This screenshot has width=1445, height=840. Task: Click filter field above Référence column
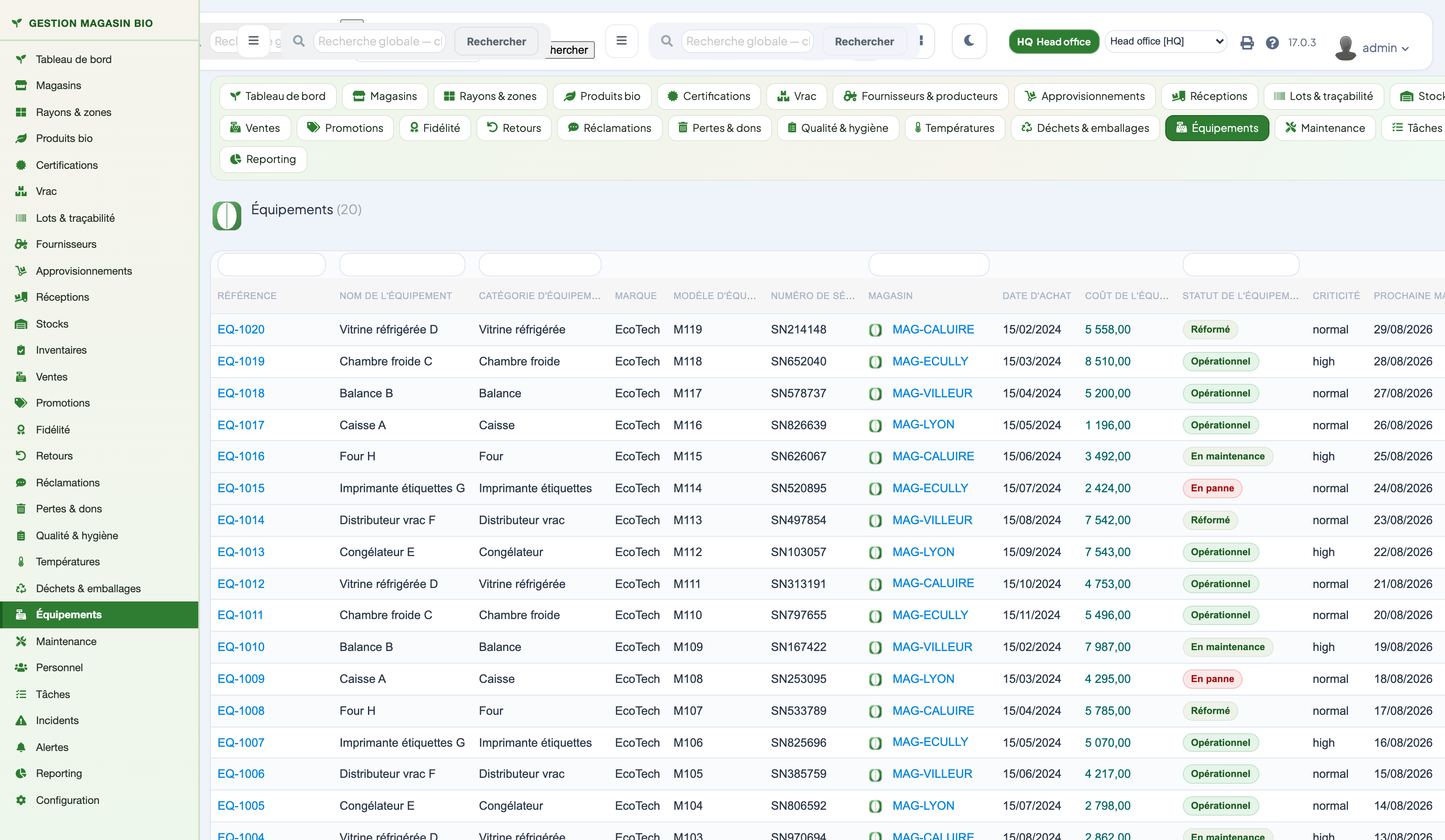point(271,265)
